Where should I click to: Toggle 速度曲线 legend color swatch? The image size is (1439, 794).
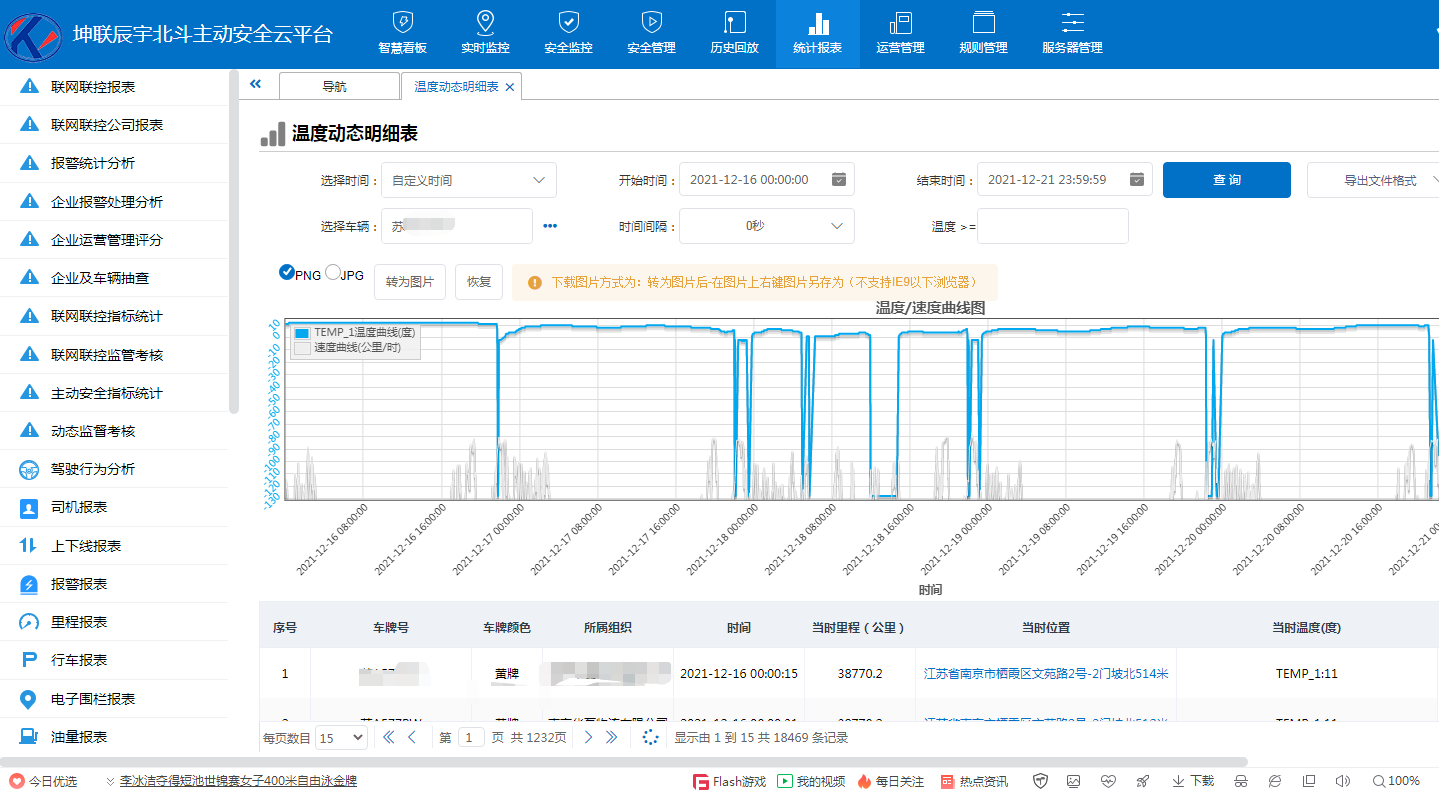click(301, 348)
